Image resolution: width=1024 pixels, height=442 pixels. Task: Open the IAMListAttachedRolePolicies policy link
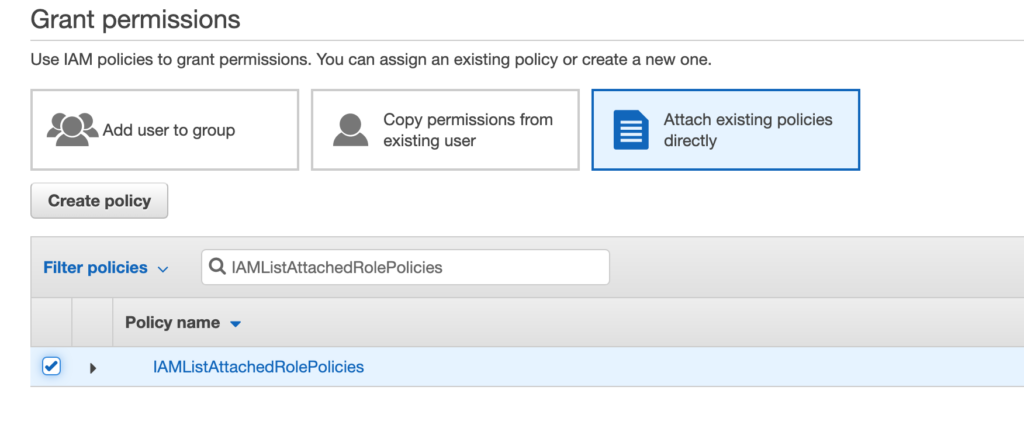258,367
